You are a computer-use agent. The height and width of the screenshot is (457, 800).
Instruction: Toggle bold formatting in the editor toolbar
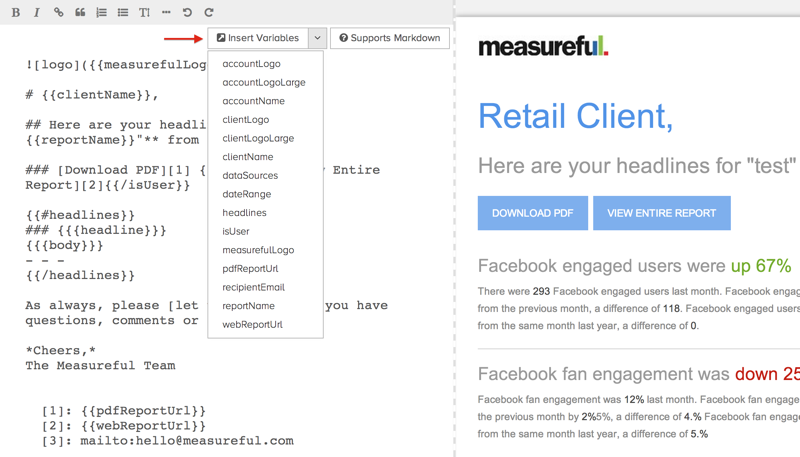pyautogui.click(x=15, y=13)
